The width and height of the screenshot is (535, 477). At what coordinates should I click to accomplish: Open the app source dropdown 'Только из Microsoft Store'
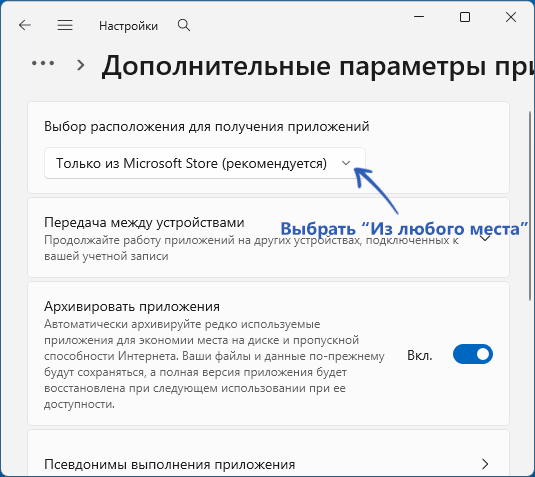point(205,163)
